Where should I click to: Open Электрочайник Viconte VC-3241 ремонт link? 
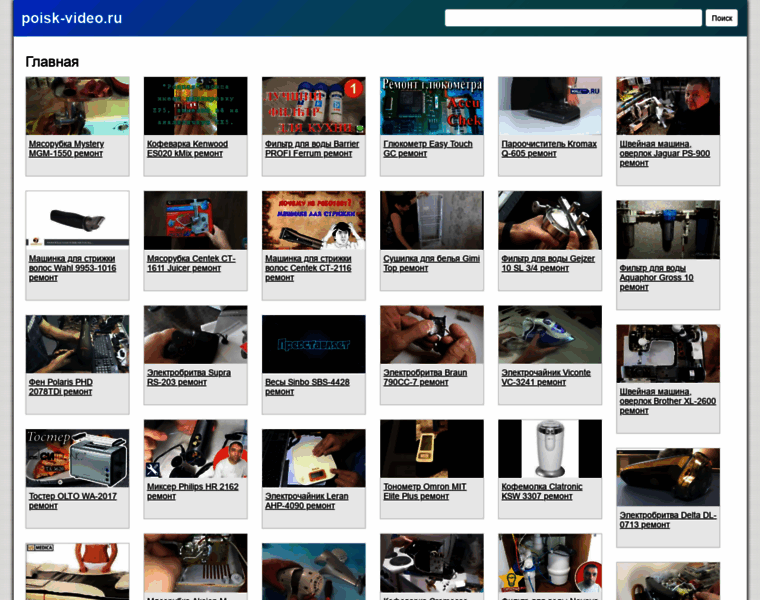[x=546, y=378]
